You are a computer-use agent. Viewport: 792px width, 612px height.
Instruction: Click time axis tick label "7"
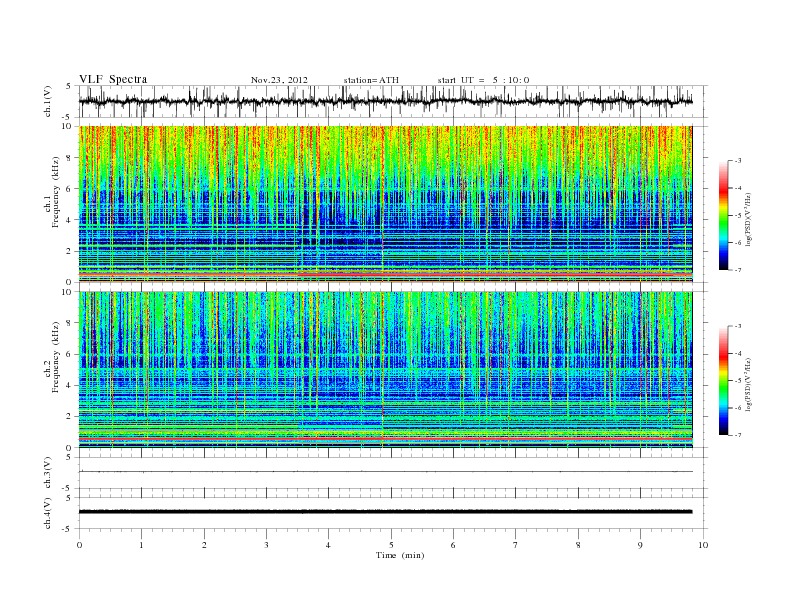(516, 545)
